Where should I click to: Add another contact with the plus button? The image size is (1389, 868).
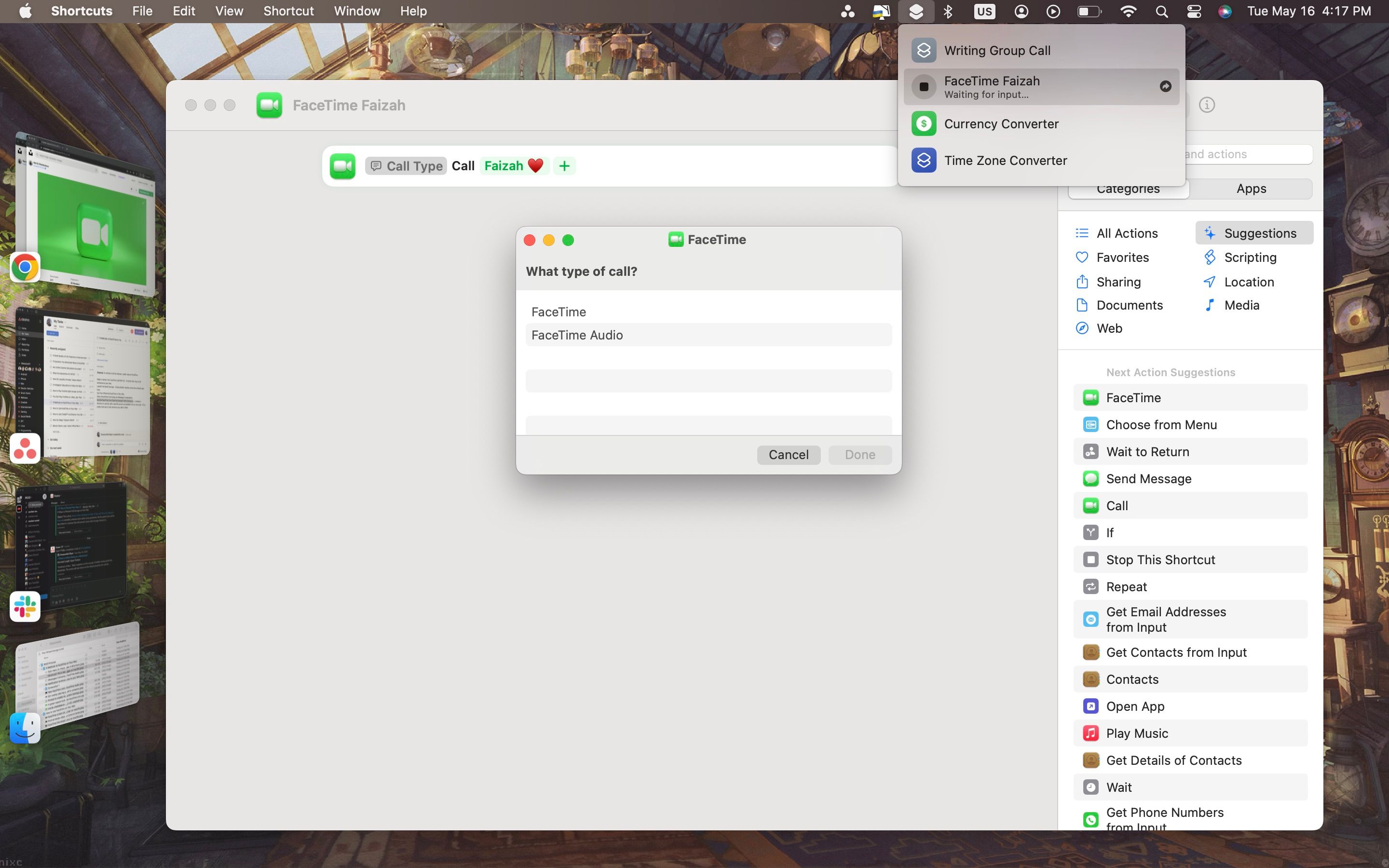coord(564,166)
